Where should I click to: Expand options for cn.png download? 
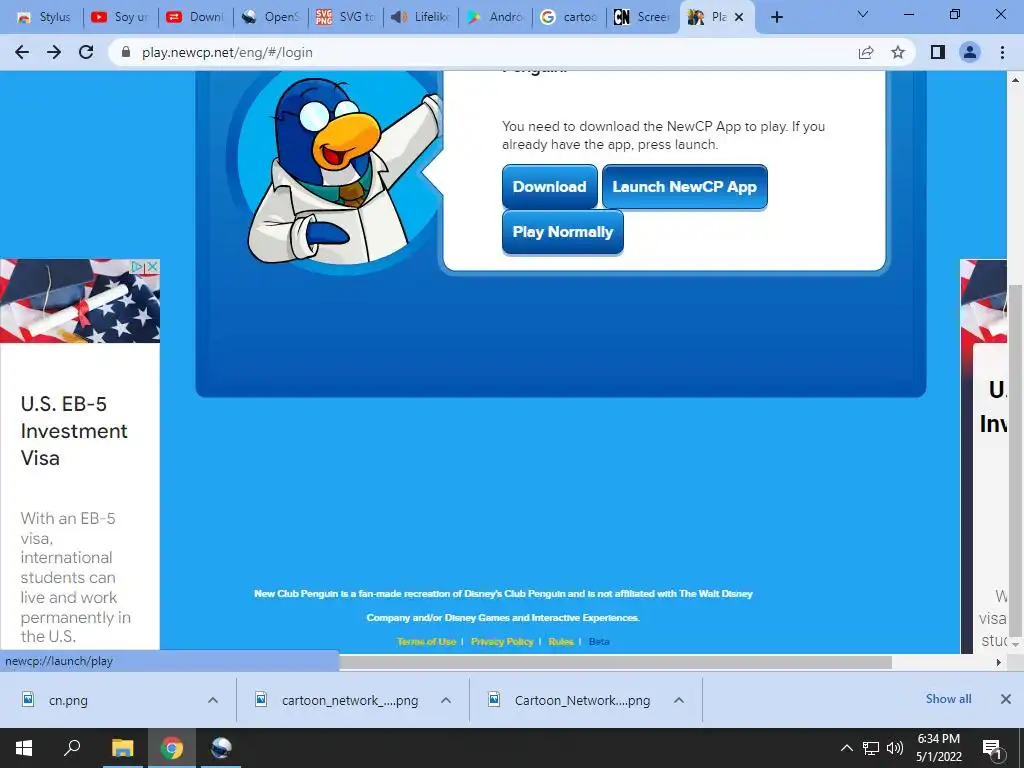213,700
